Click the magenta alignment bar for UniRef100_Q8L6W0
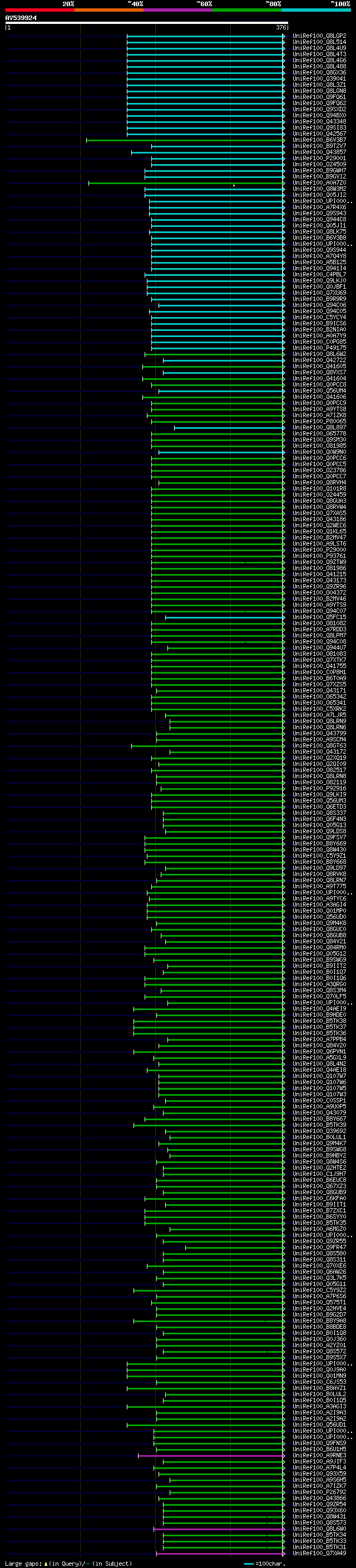The width and height of the screenshot is (356, 1568). click(x=219, y=1529)
